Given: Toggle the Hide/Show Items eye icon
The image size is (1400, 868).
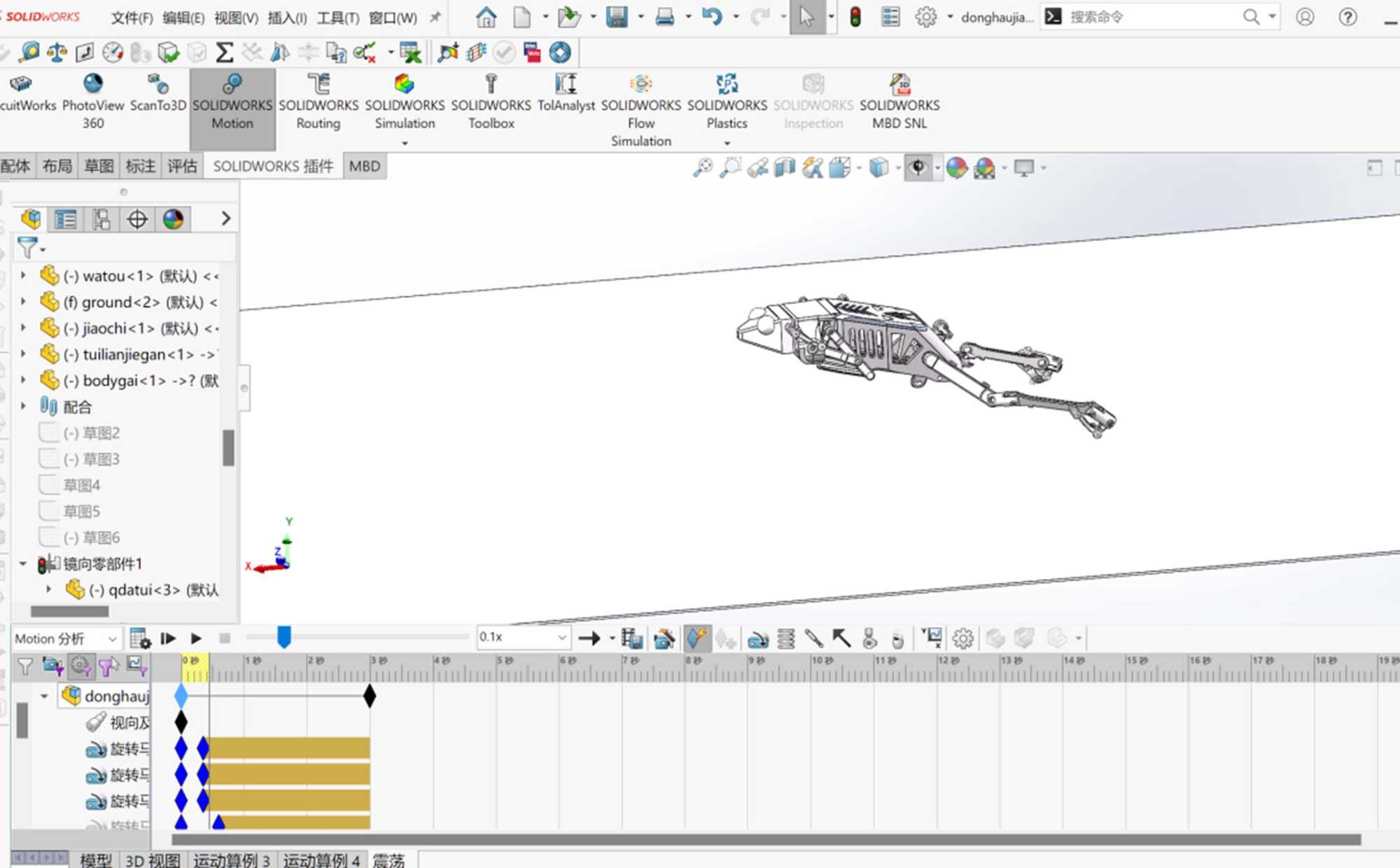Looking at the screenshot, I should pyautogui.click(x=918, y=168).
